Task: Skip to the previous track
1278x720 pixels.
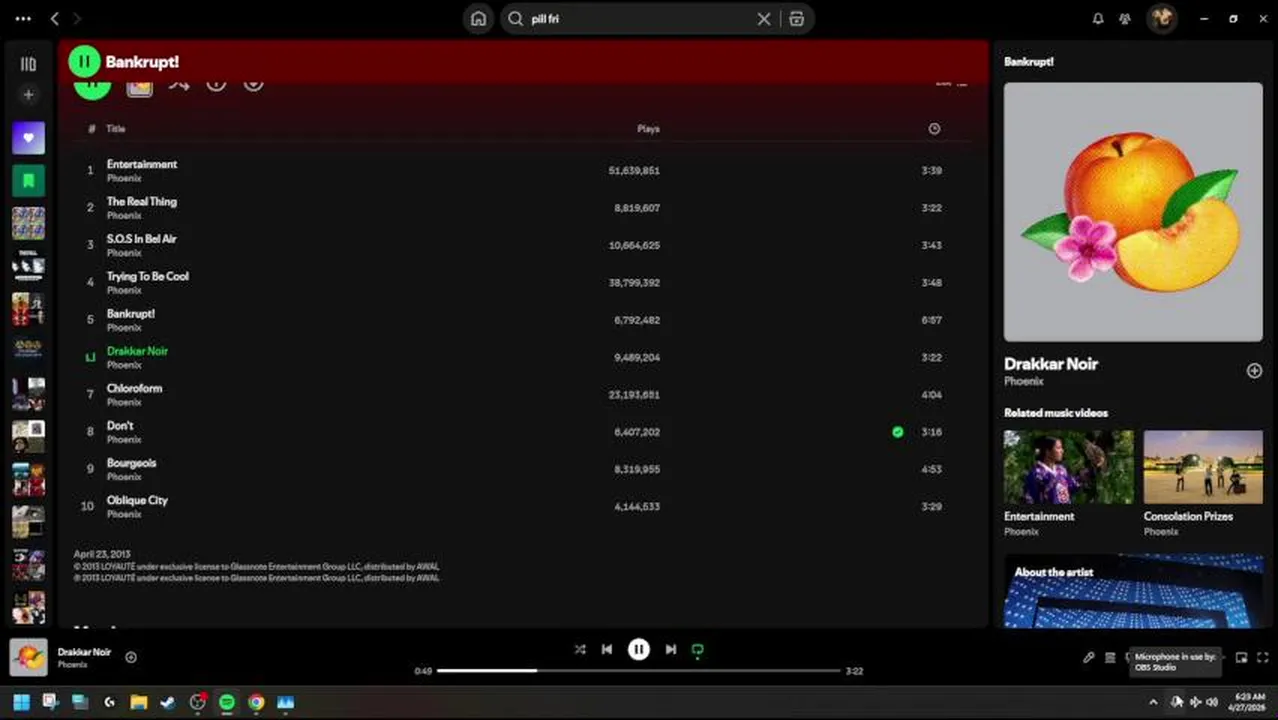Action: (x=607, y=649)
